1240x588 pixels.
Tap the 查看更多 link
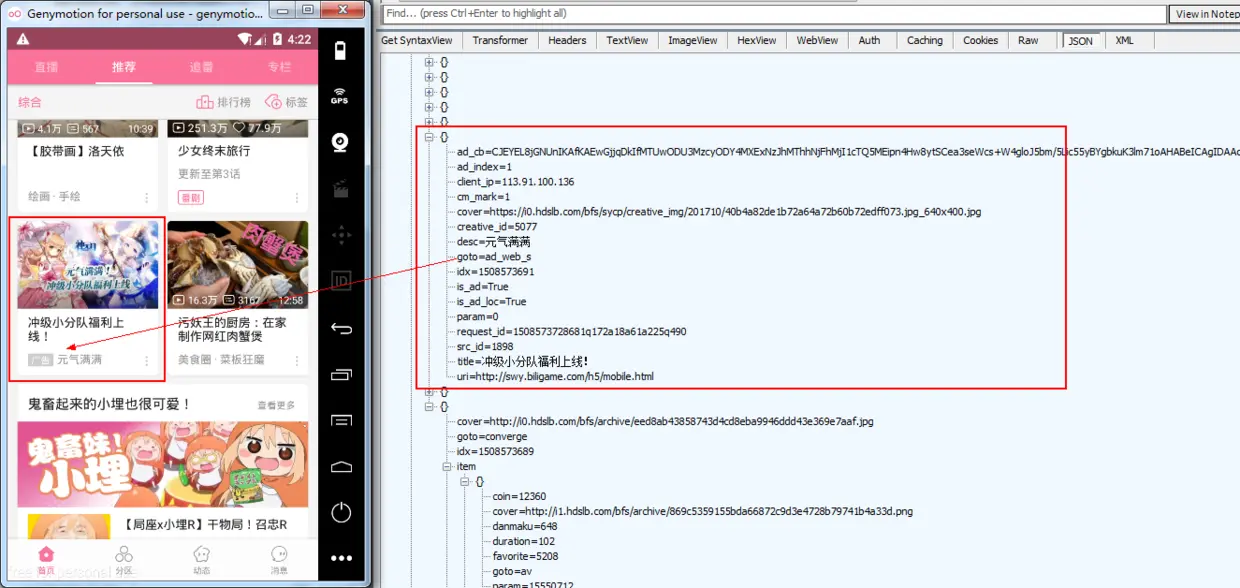pyautogui.click(x=277, y=405)
